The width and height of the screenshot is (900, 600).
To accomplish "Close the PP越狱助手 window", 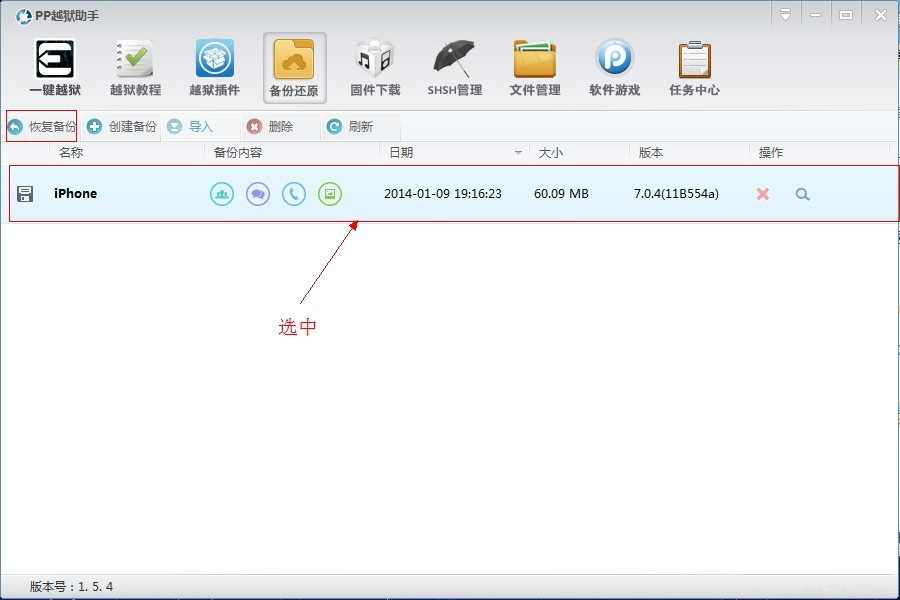I will click(880, 15).
